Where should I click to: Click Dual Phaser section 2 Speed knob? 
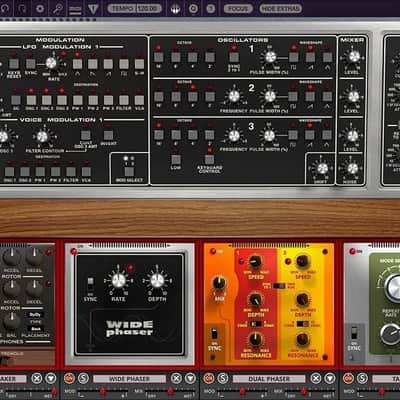coord(303,261)
